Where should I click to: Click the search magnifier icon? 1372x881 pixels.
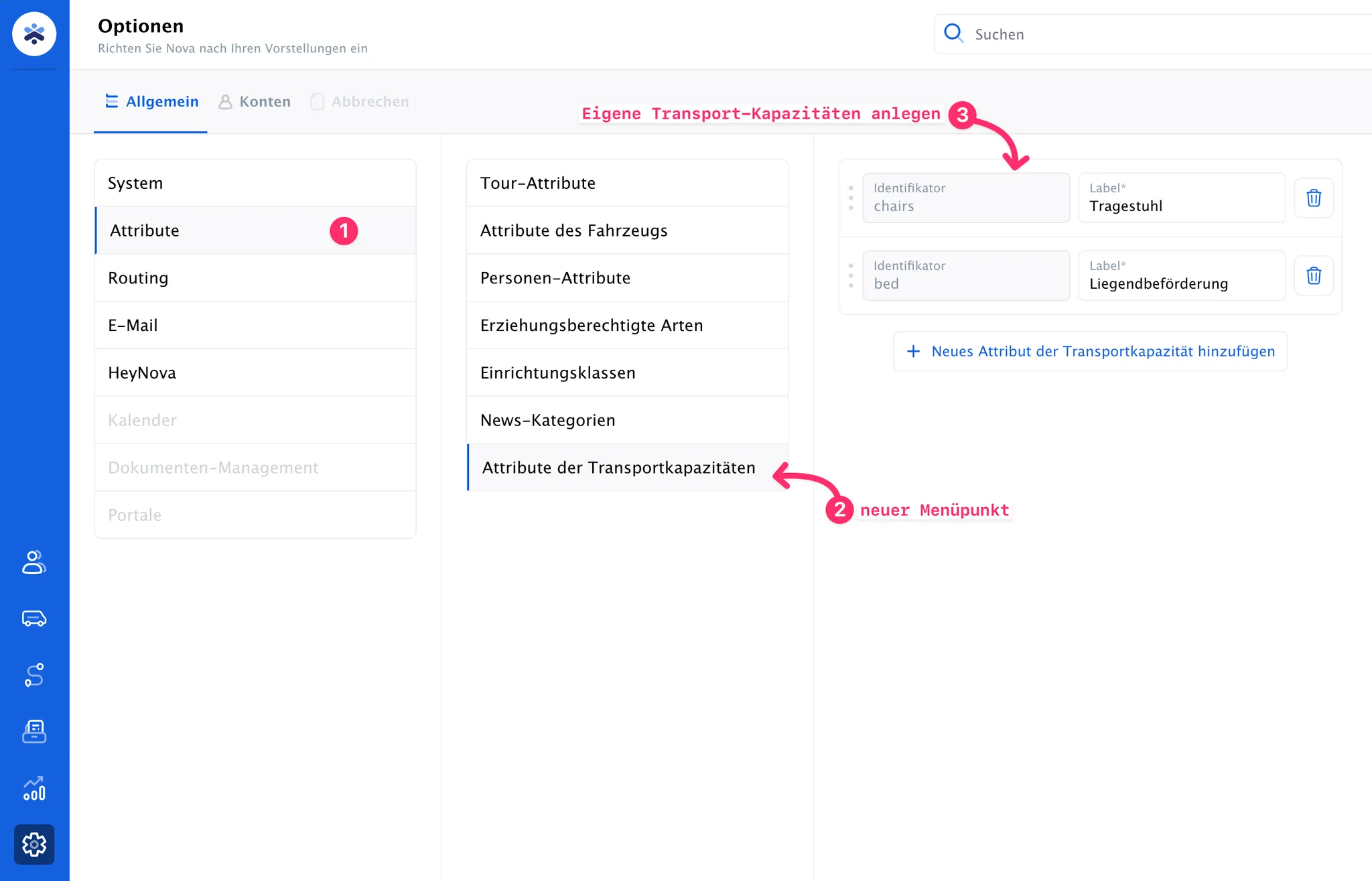coord(953,33)
